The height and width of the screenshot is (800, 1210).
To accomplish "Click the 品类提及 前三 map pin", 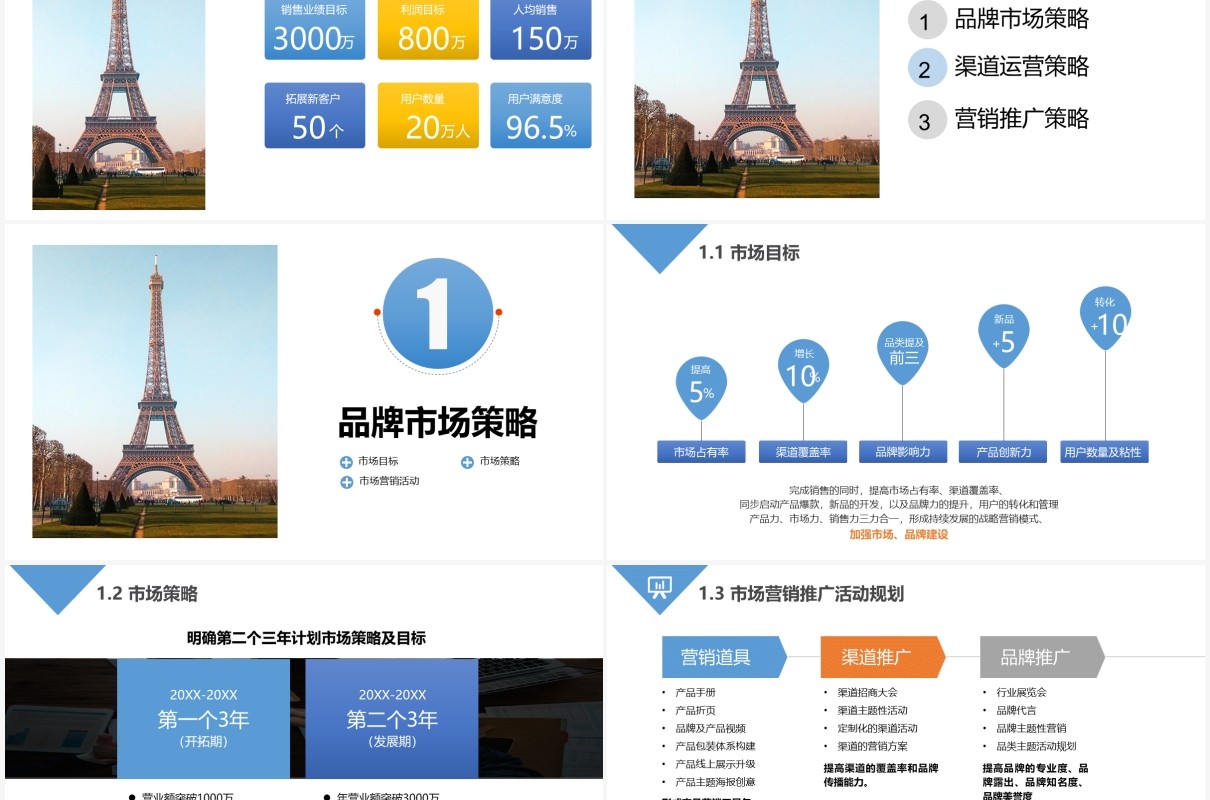I will click(x=903, y=352).
